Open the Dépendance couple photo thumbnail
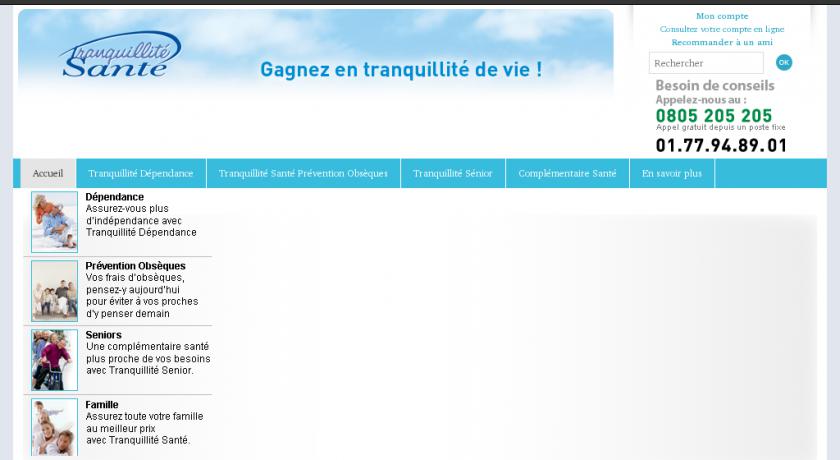The height and width of the screenshot is (460, 840). tap(54, 222)
